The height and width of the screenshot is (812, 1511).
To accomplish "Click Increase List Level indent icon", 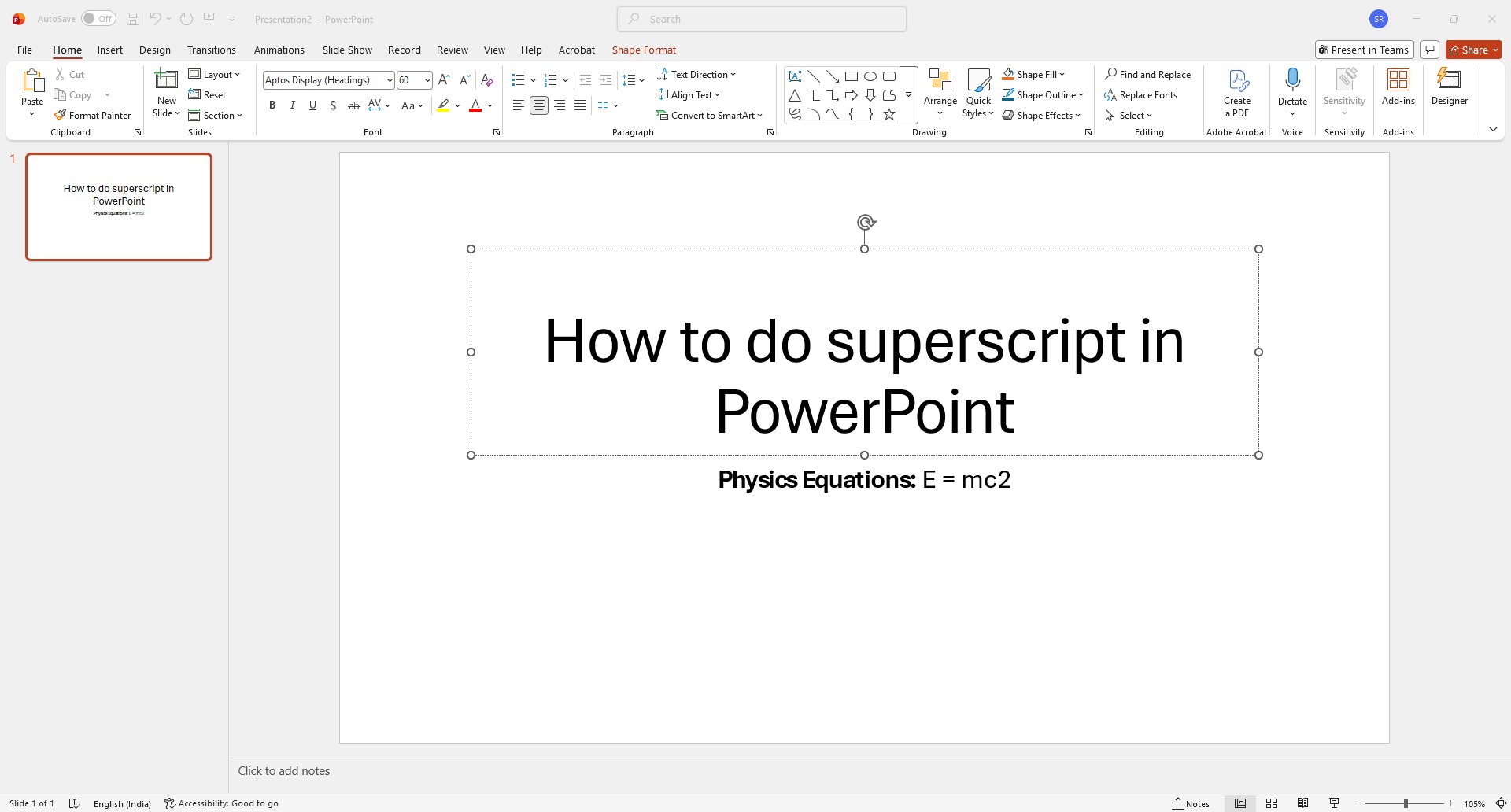I will [x=605, y=79].
